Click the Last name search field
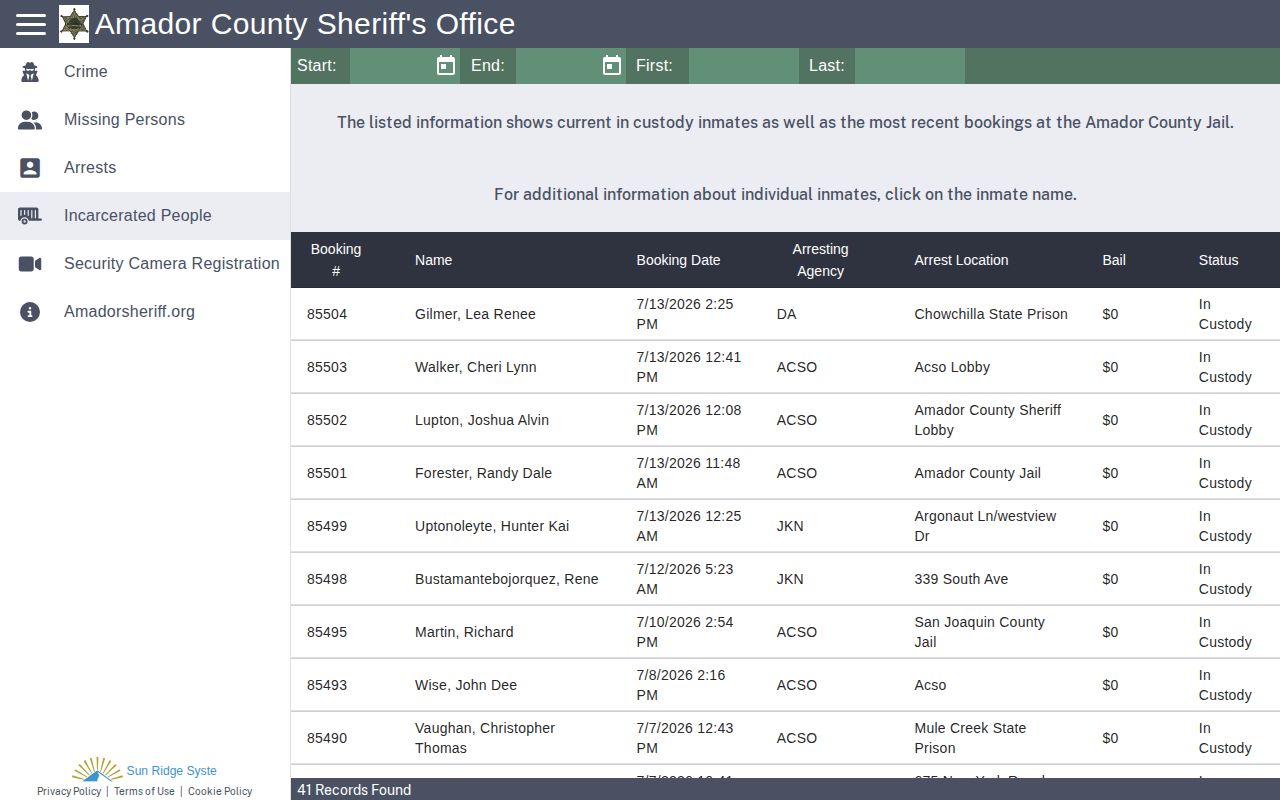 pos(910,66)
